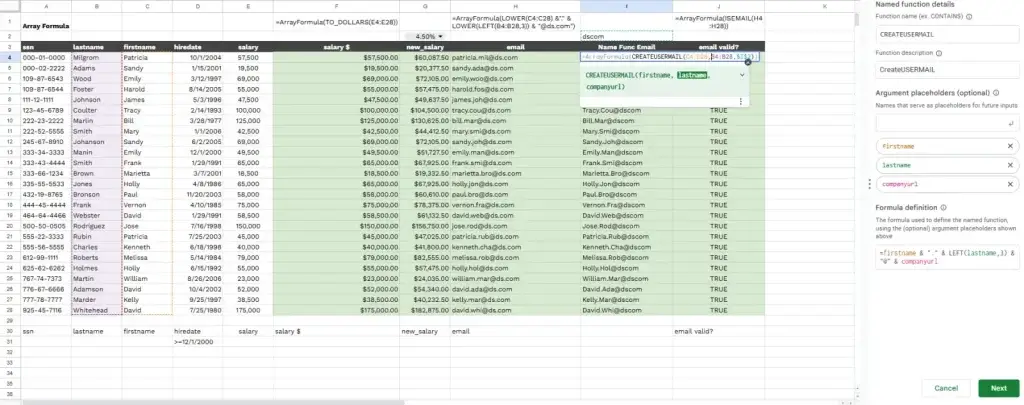
Task: Expand the CREATEUSERMAIL formula help chevron
Action: (742, 75)
